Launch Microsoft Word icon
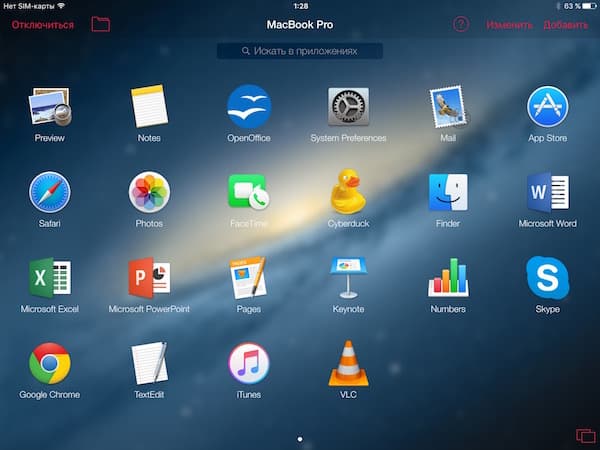Viewport: 600px width, 450px height. pyautogui.click(x=548, y=192)
